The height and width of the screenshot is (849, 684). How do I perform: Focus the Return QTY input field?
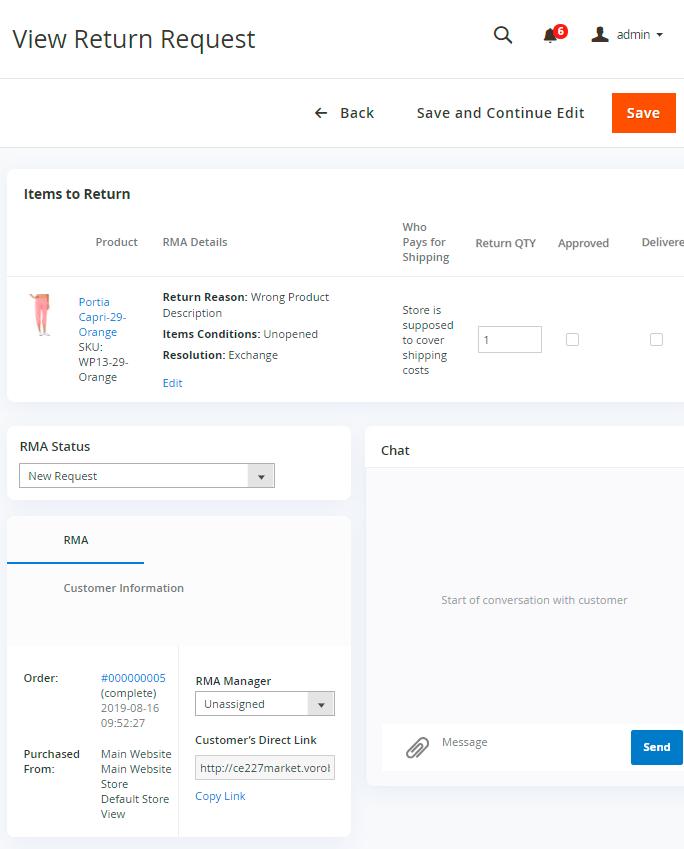509,339
